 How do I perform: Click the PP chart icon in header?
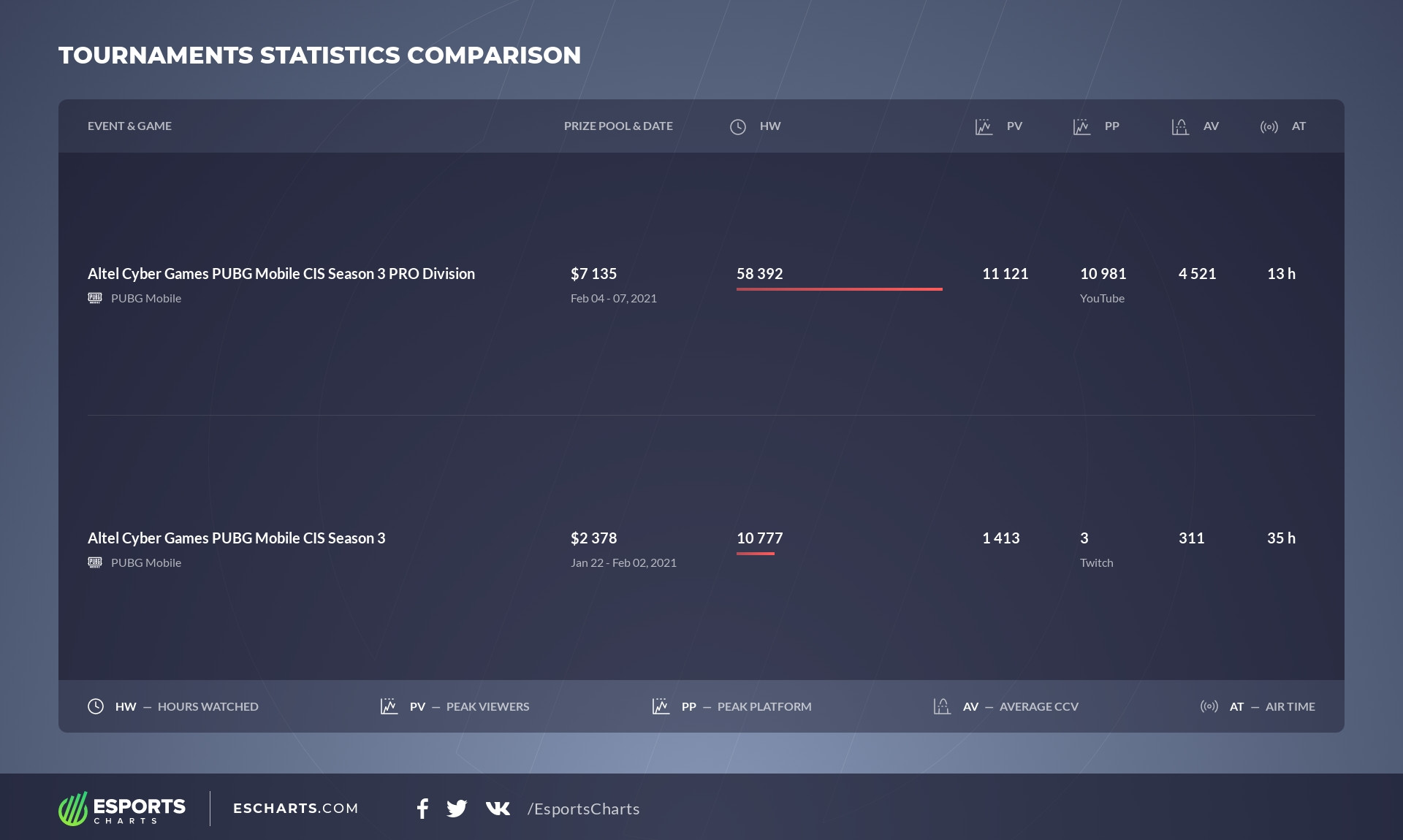pos(1081,127)
